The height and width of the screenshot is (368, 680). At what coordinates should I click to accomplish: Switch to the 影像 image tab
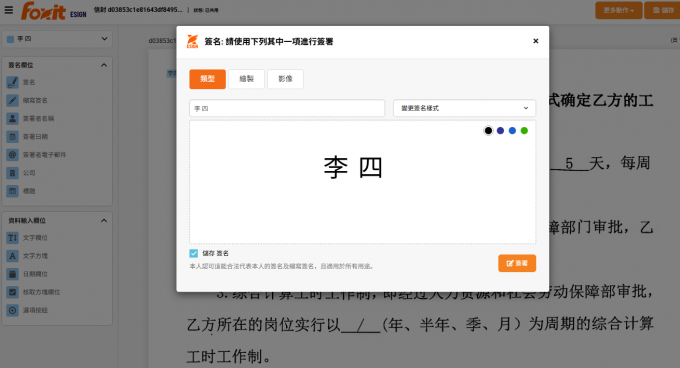(285, 79)
